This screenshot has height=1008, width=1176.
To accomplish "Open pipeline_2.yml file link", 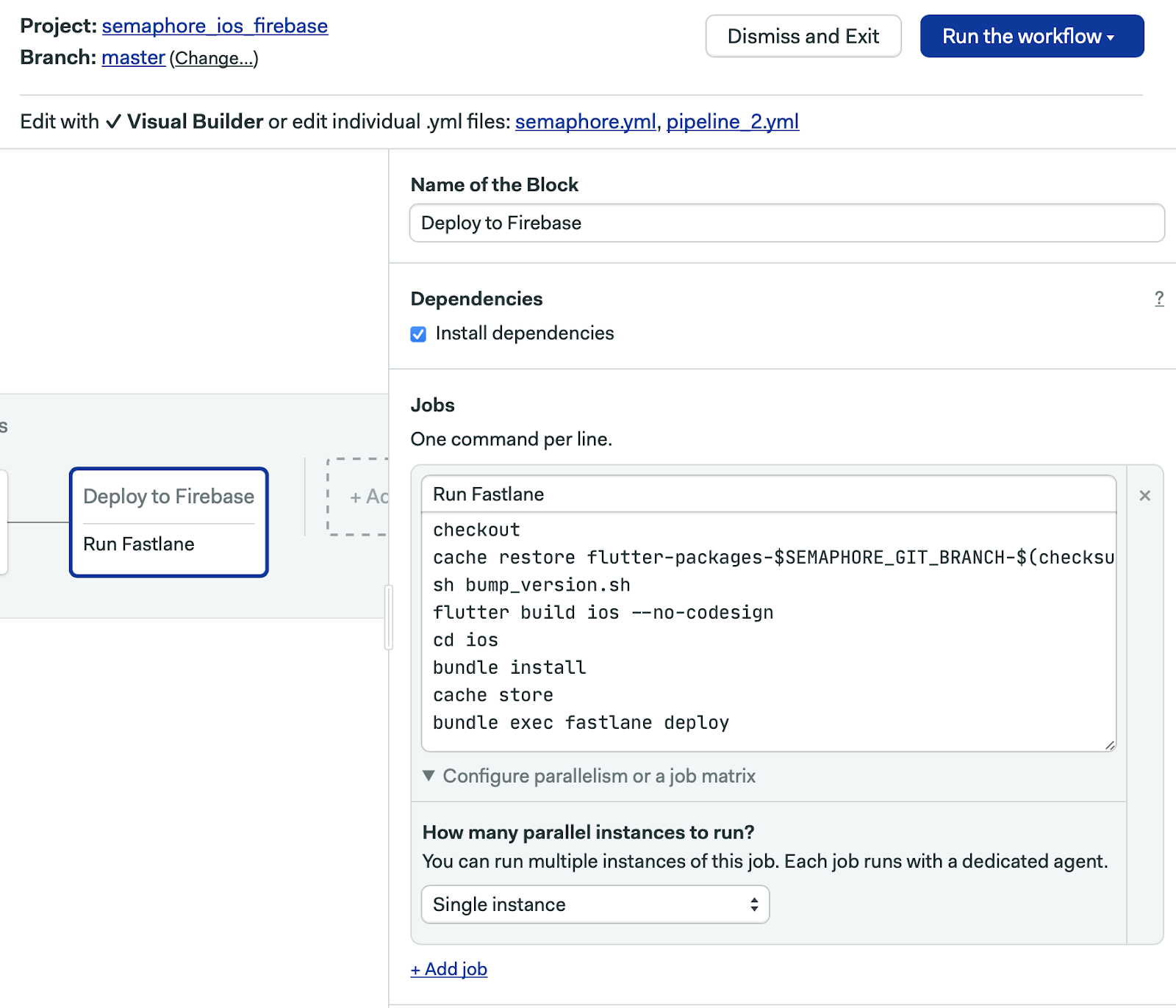I will point(733,121).
